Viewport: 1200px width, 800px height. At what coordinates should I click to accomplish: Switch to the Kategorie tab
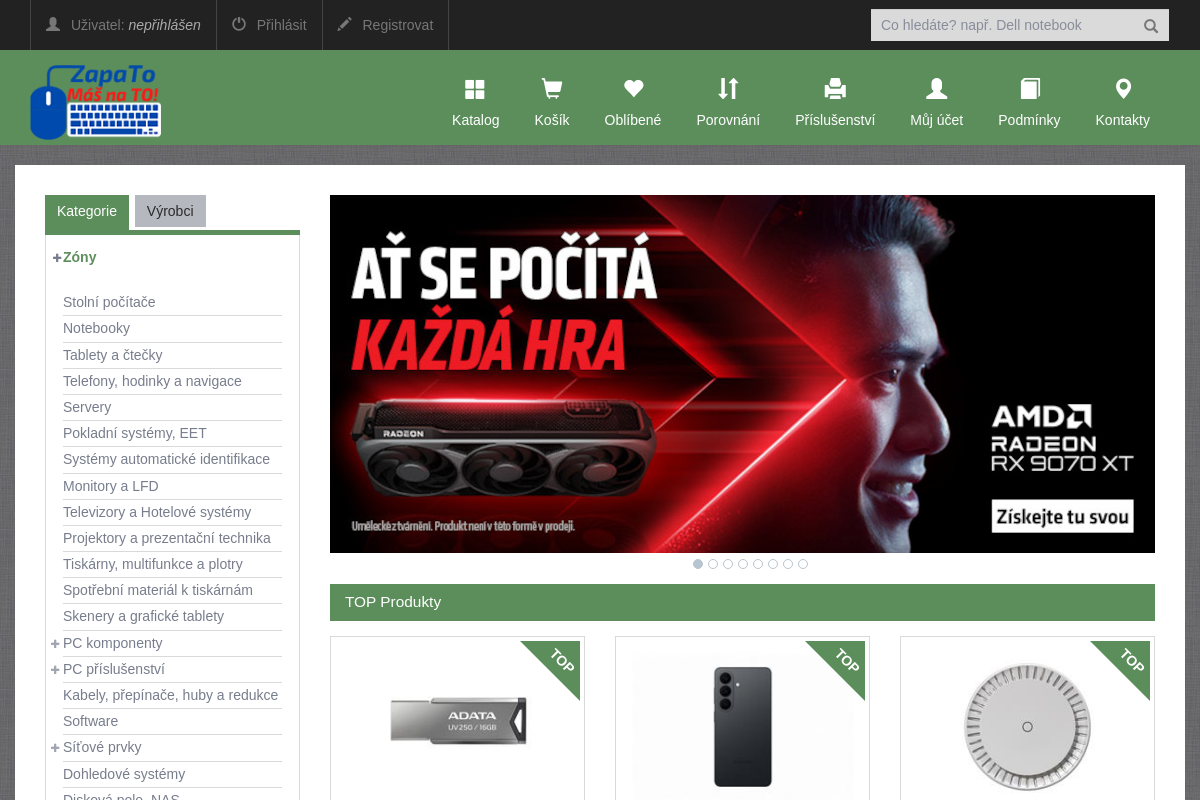(87, 211)
